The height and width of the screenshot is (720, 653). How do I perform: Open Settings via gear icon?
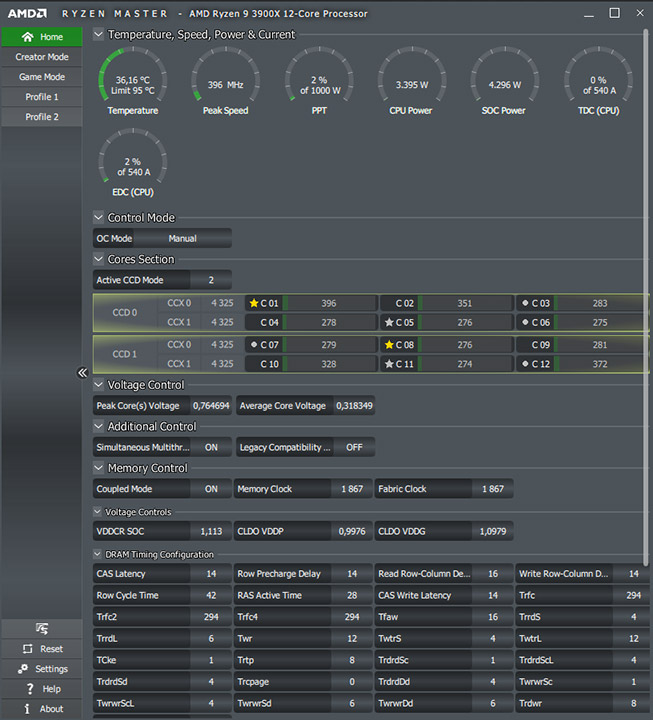click(x=23, y=669)
